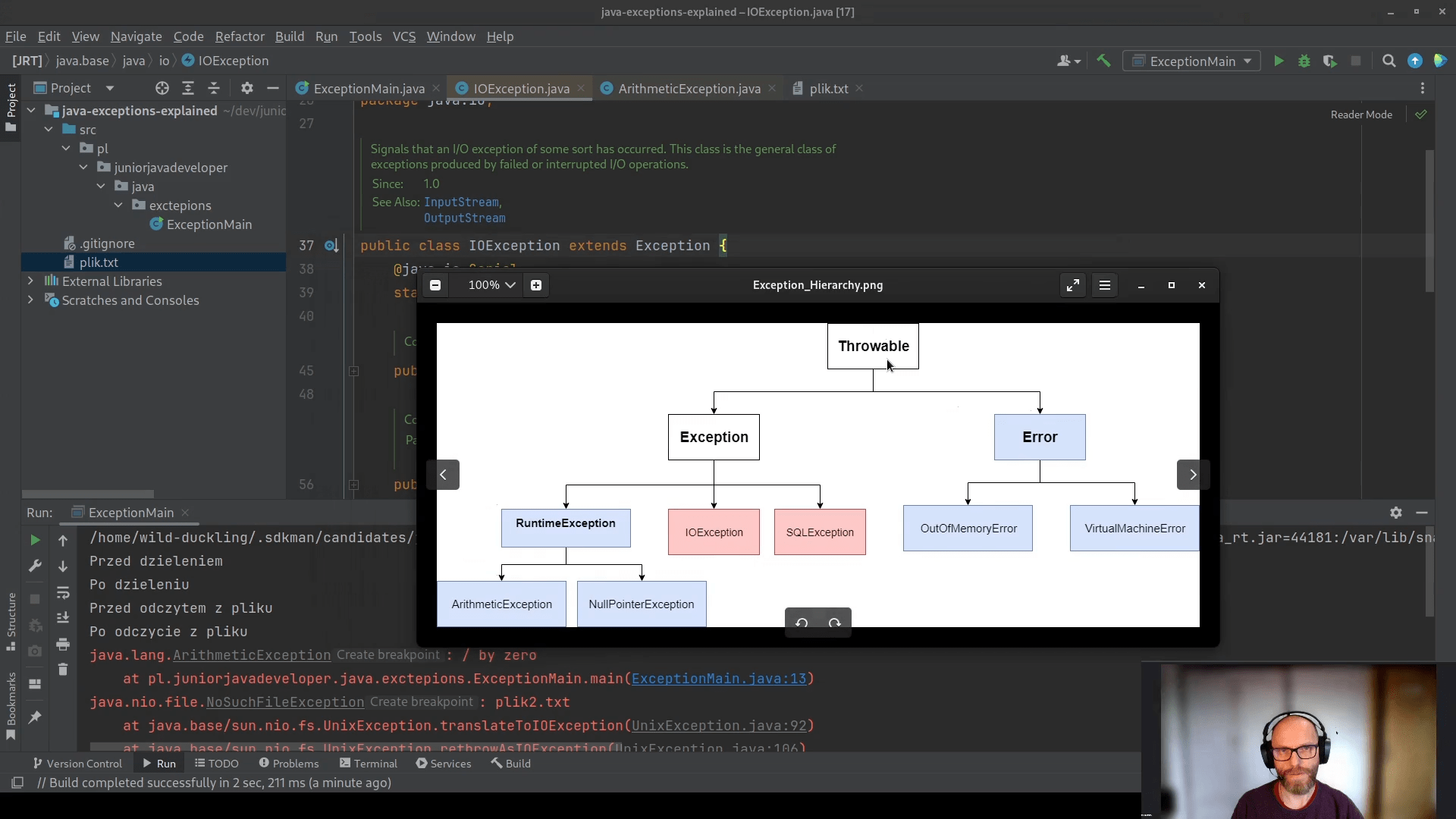
Task: Print the console output
Action: 63,644
